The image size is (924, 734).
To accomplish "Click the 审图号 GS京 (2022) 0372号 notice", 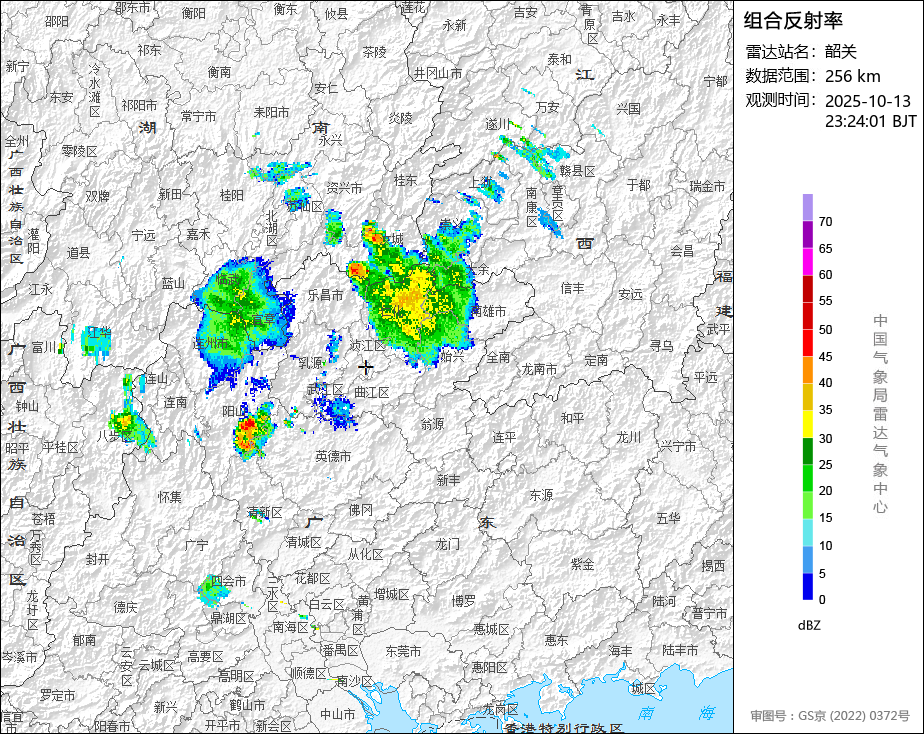I will 830,716.
